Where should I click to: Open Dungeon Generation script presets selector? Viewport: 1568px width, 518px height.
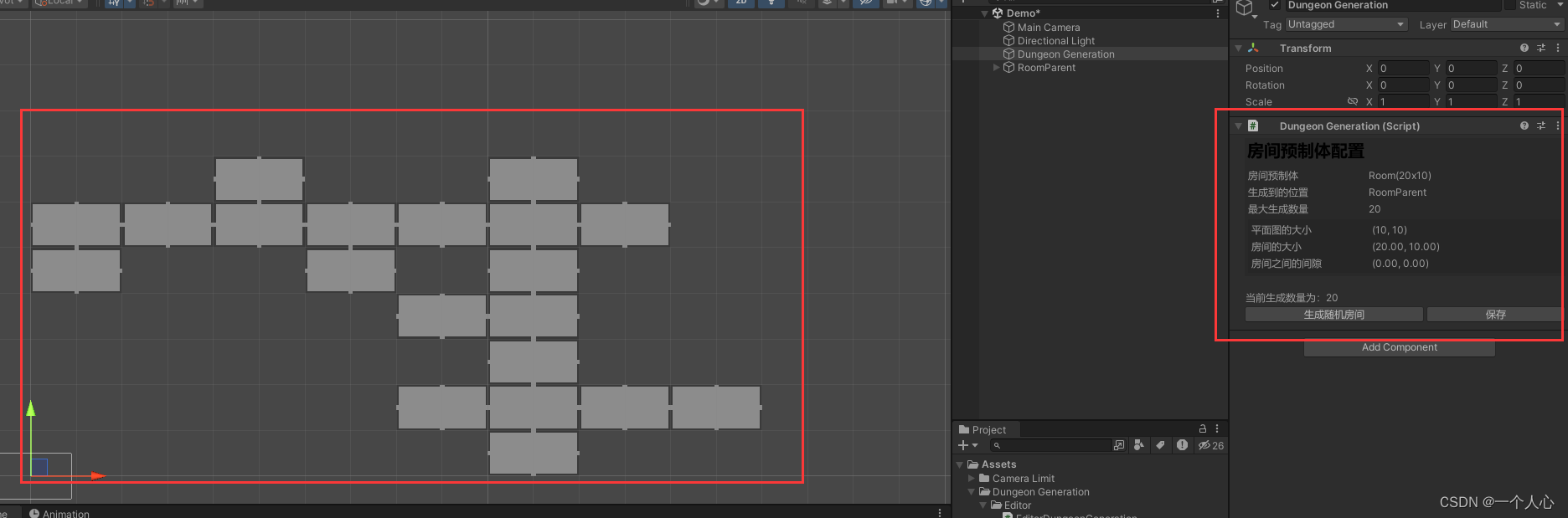[1541, 126]
